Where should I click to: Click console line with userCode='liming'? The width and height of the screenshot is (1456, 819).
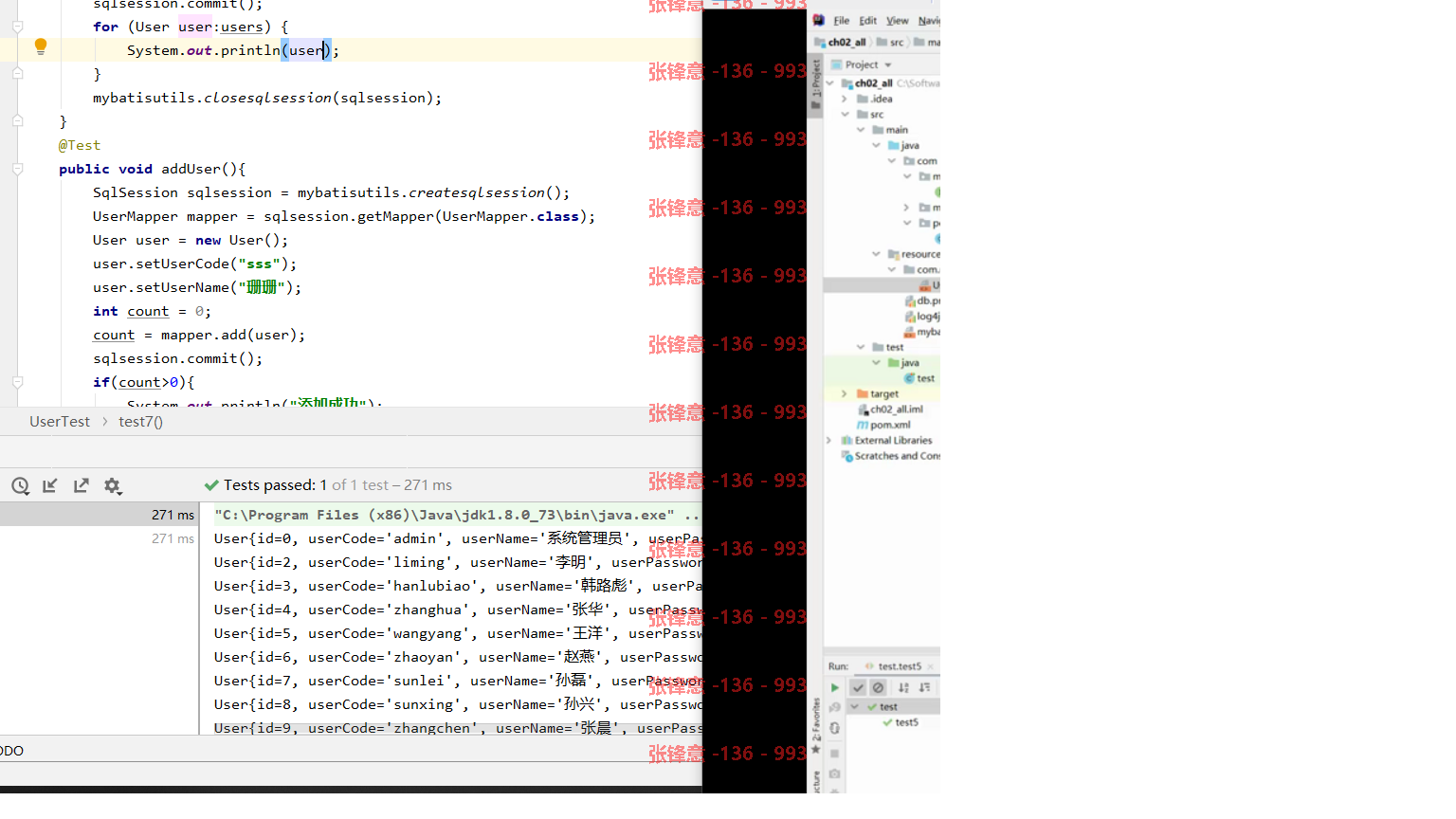pos(458,562)
